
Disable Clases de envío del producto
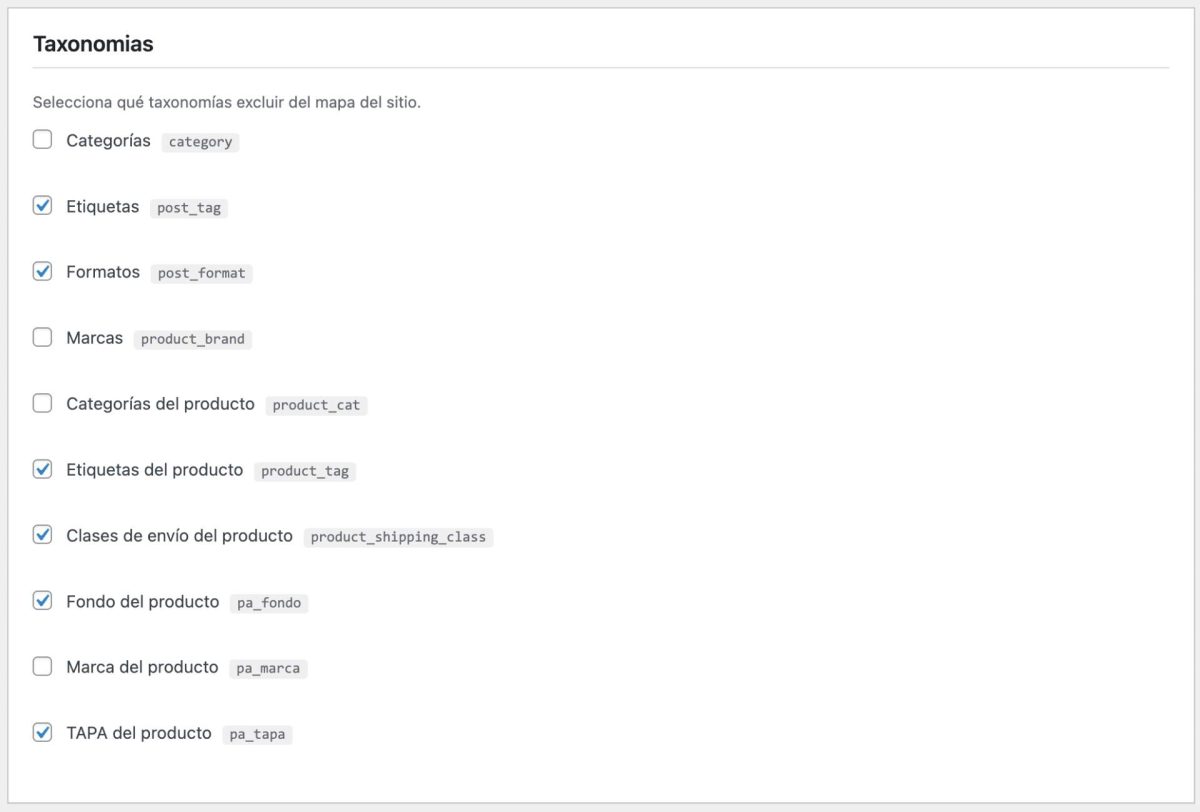(x=42, y=534)
